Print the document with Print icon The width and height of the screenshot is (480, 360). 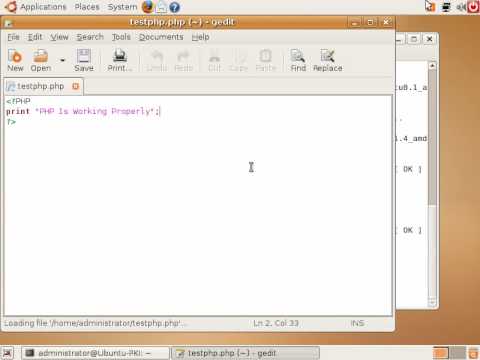point(120,60)
